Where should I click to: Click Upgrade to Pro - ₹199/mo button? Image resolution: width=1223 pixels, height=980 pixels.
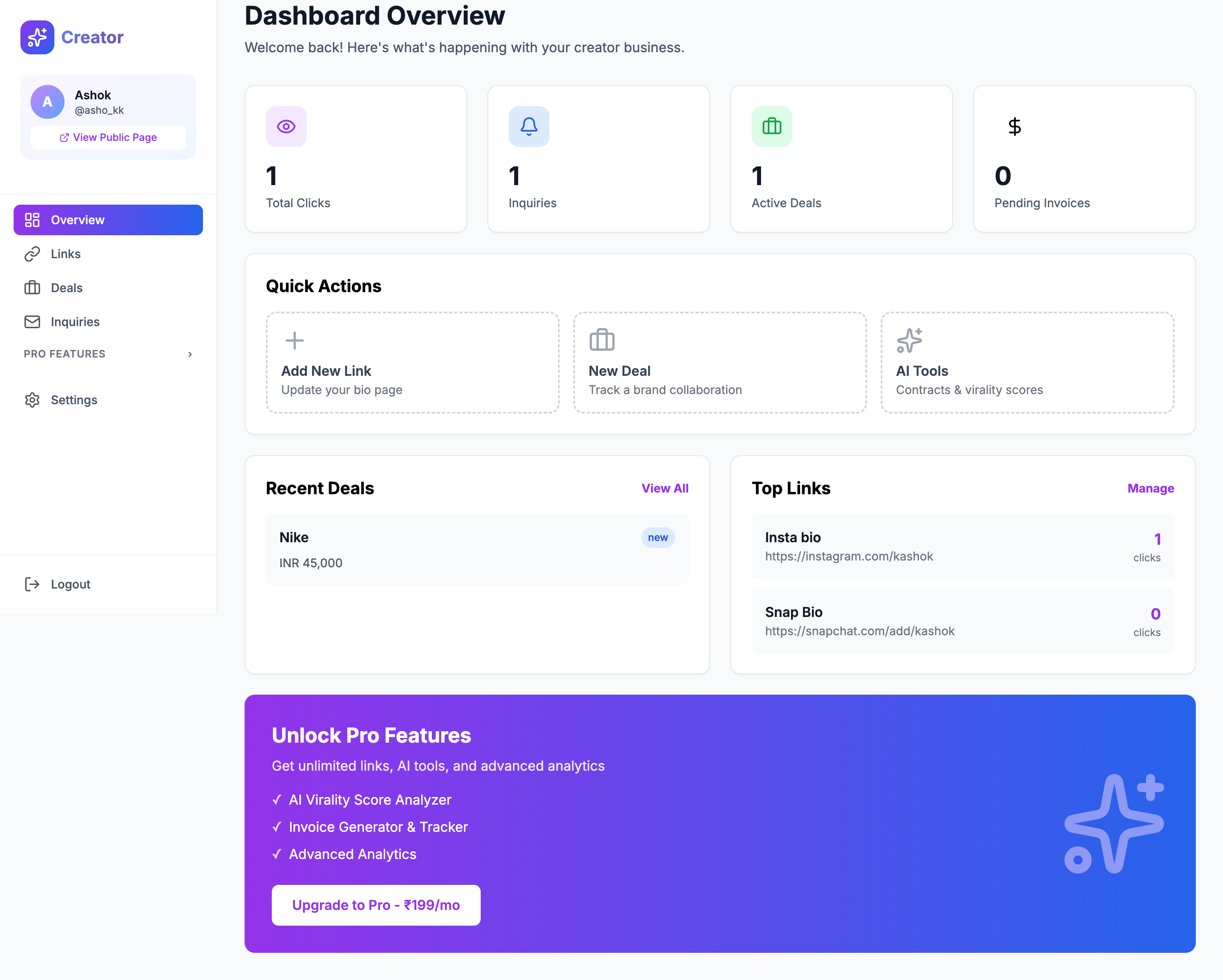(x=375, y=905)
